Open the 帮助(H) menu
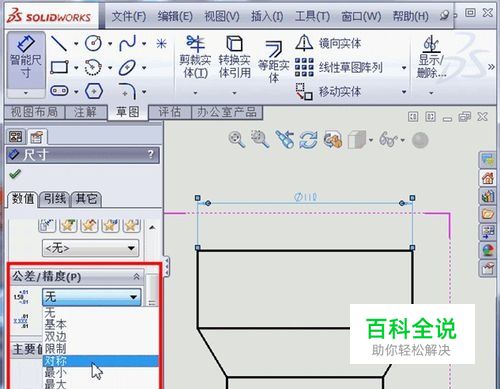This screenshot has width=500, height=389. pyautogui.click(x=410, y=16)
